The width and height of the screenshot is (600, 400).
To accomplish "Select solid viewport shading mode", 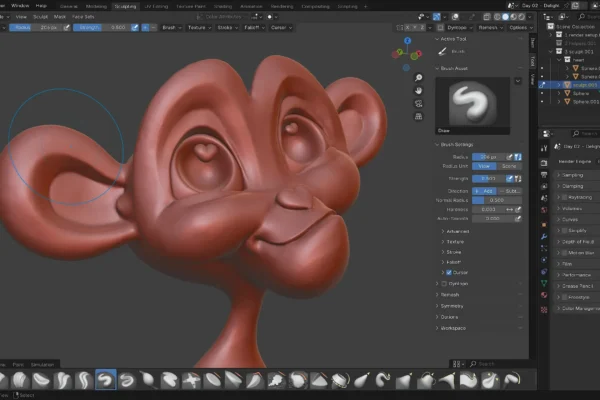I will click(505, 17).
